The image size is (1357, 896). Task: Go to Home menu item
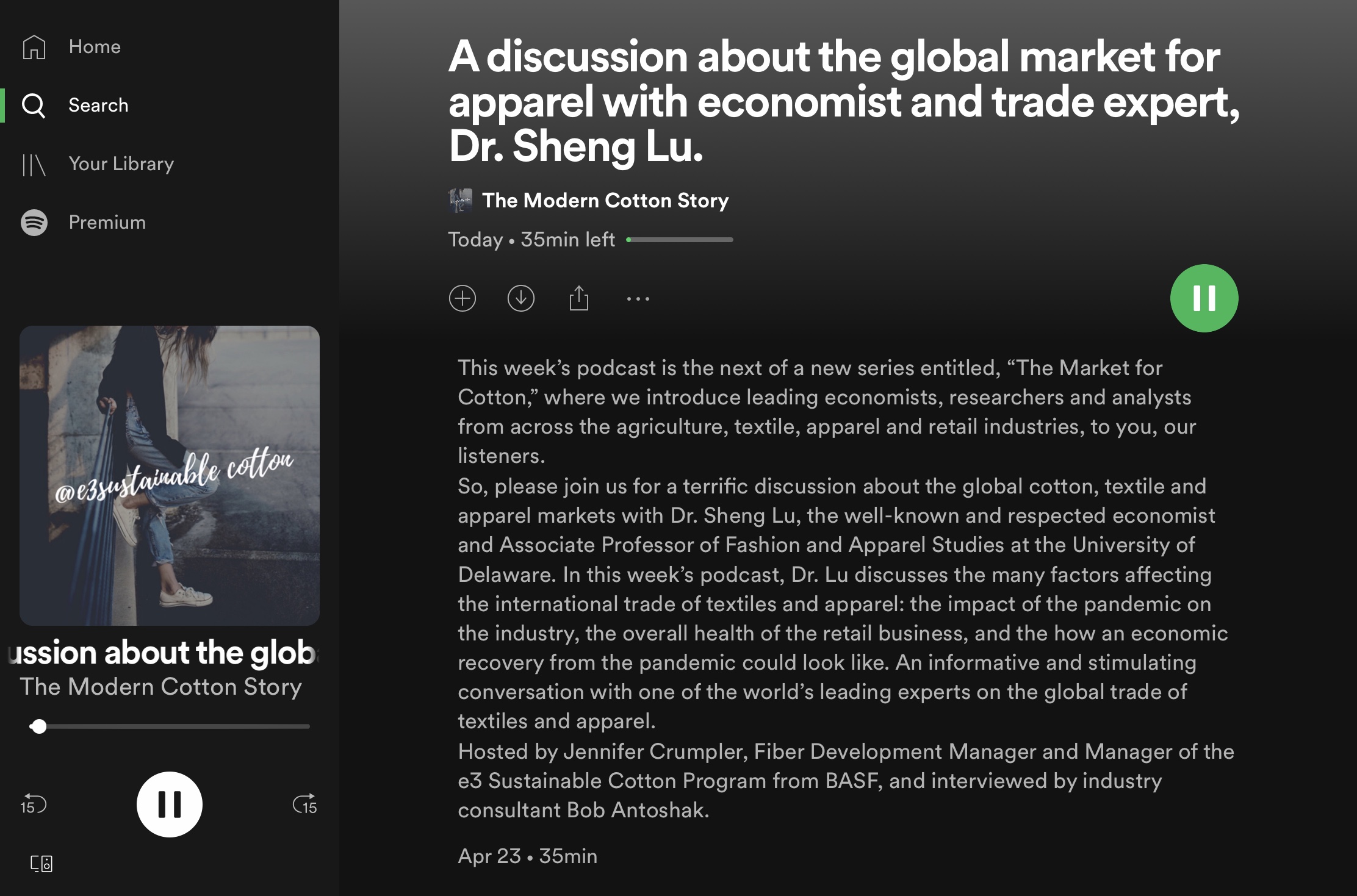click(x=95, y=47)
